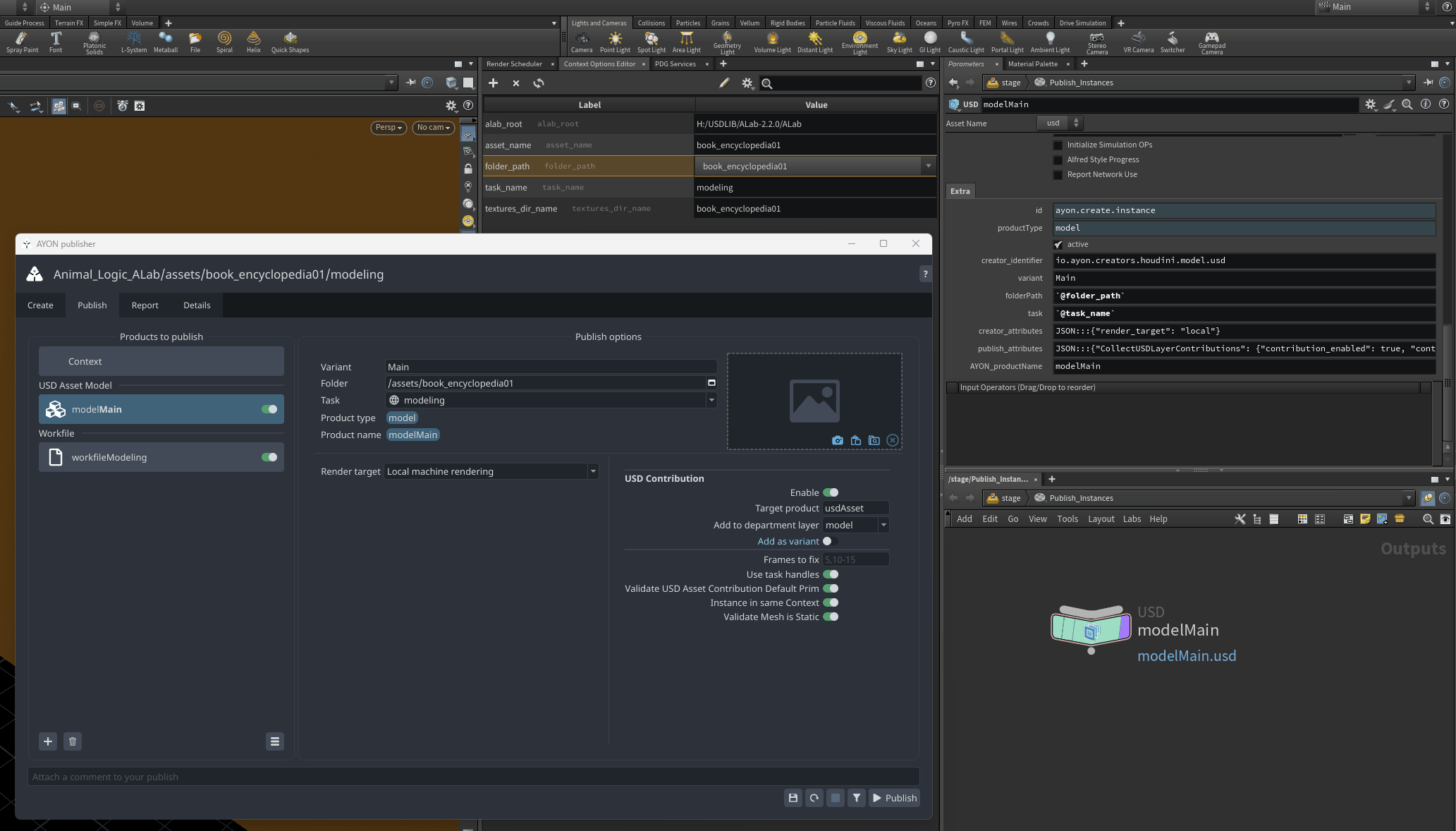
Task: Check Initialize Simulation OPs
Action: [1058, 145]
